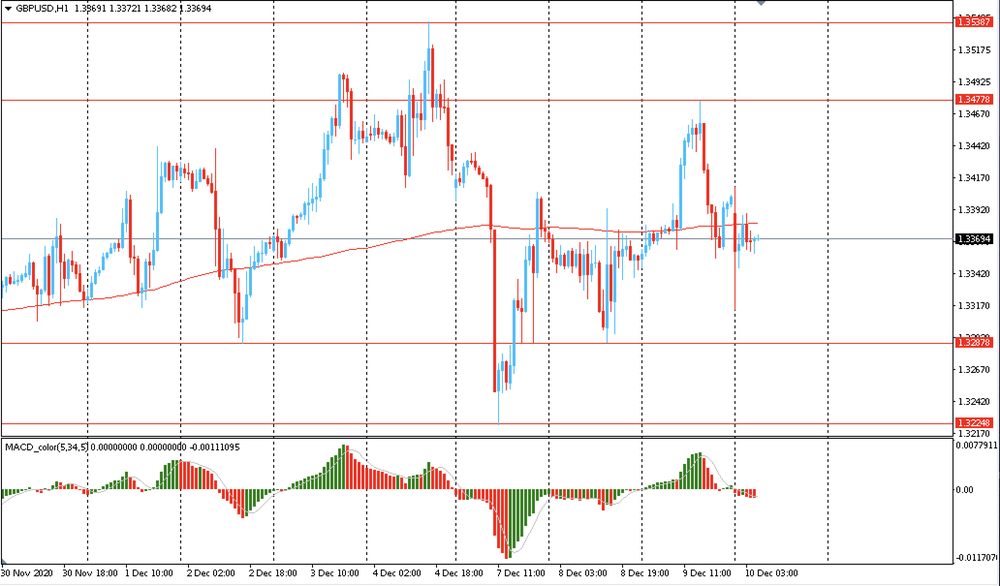Click the high value 1.33721 in the header
Image resolution: width=1000 pixels, height=586 pixels.
coord(127,9)
